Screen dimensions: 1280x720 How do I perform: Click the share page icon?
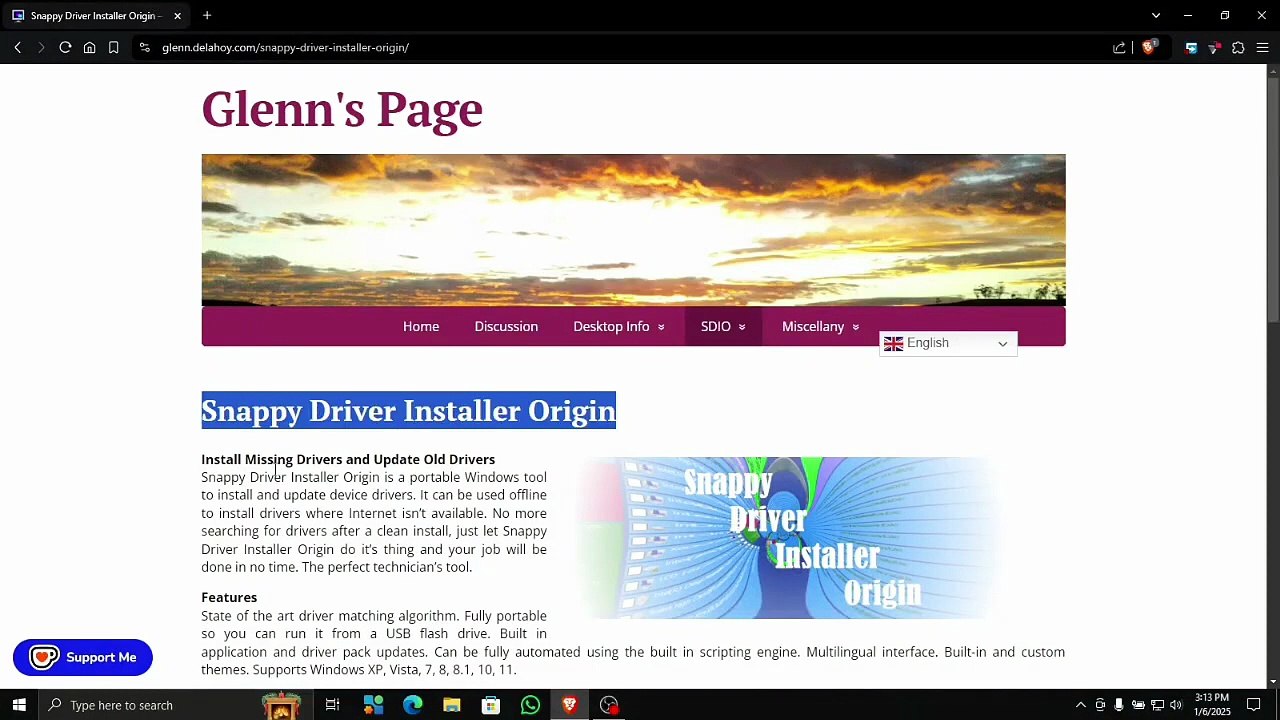point(1119,47)
